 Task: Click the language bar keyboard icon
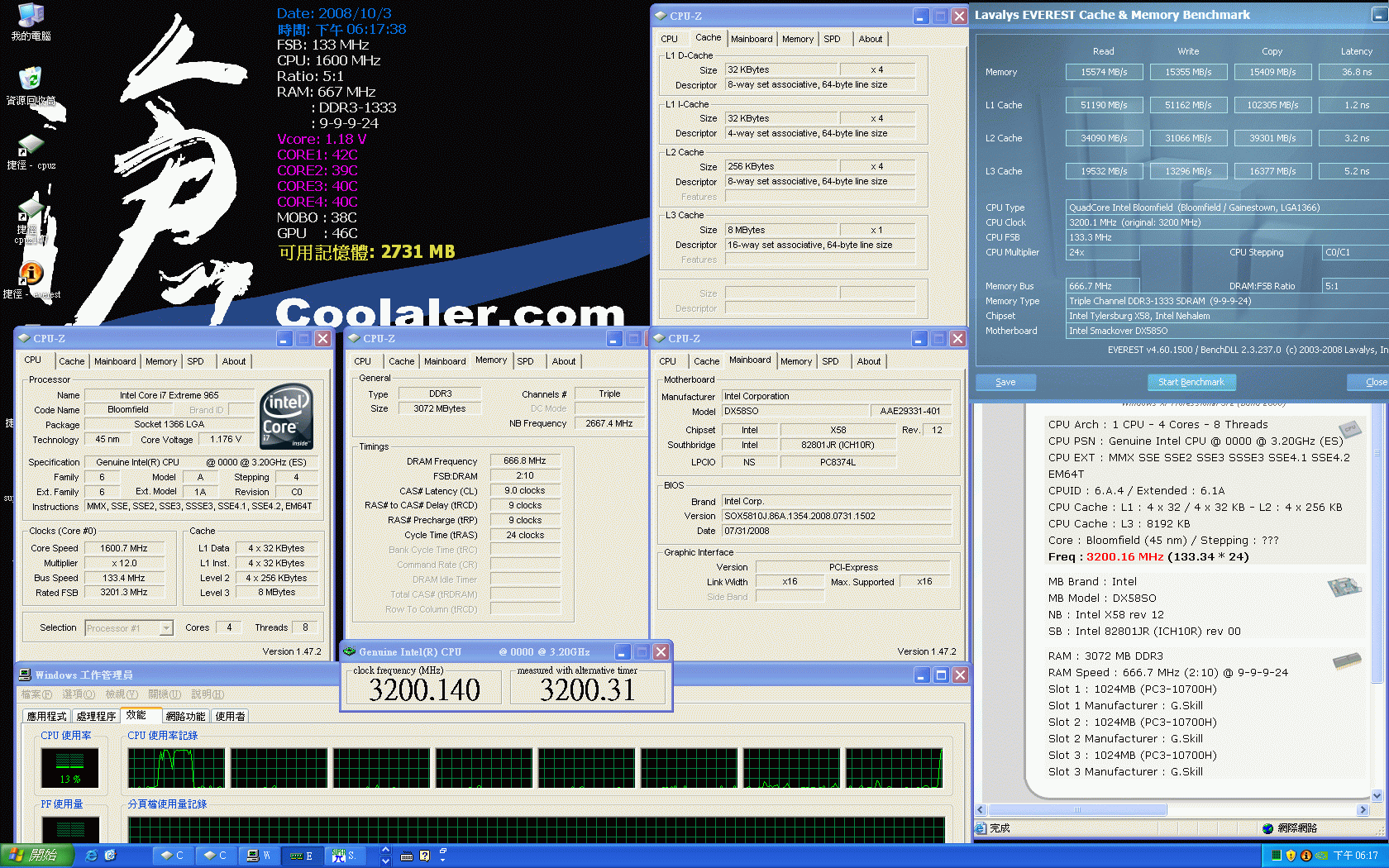coord(406,856)
